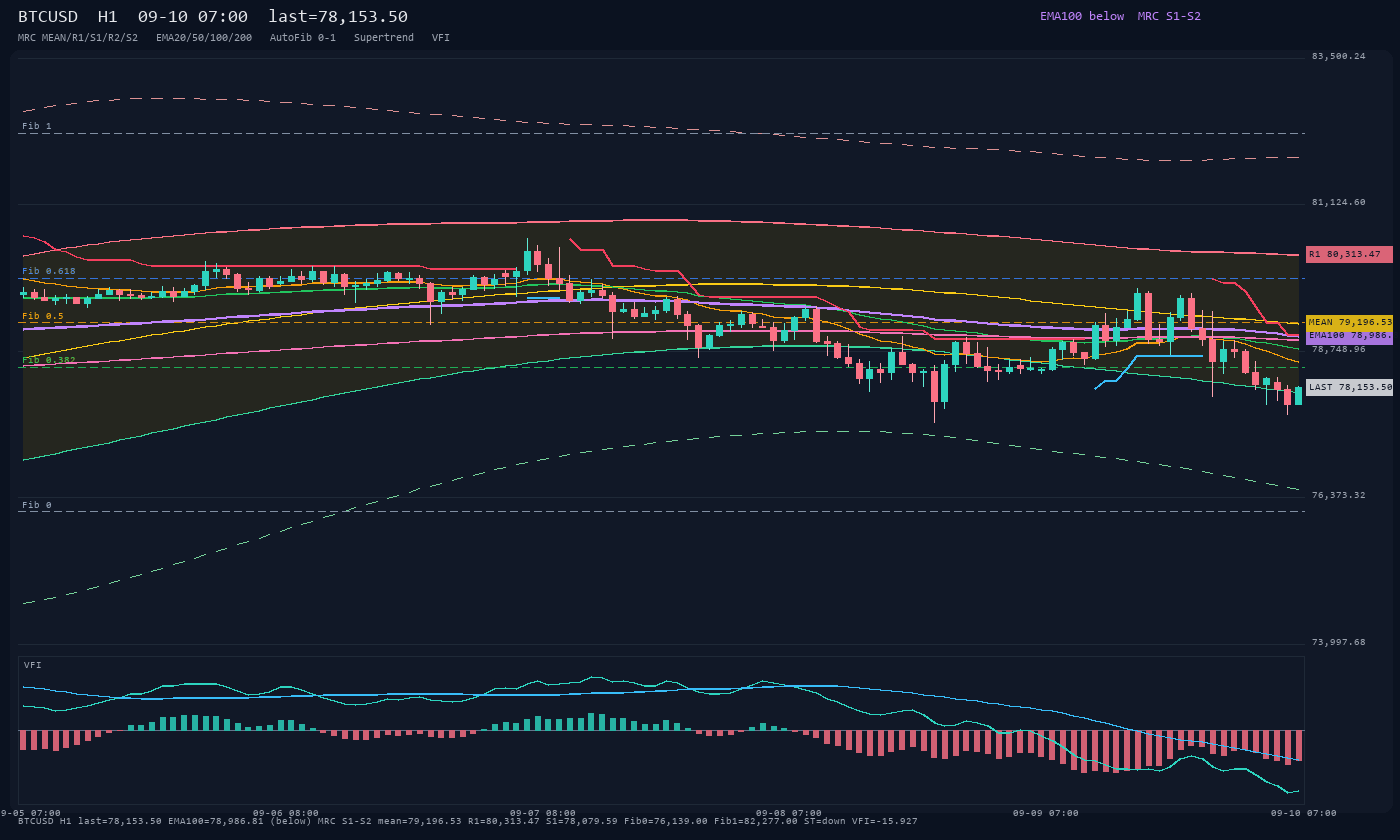1400x840 pixels.
Task: Click the 83,500.24 price axis label
Action: 1338,56
